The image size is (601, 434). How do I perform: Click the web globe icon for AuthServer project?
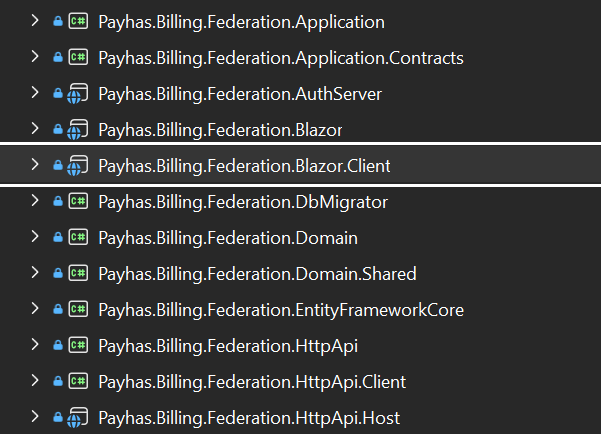coord(78,94)
